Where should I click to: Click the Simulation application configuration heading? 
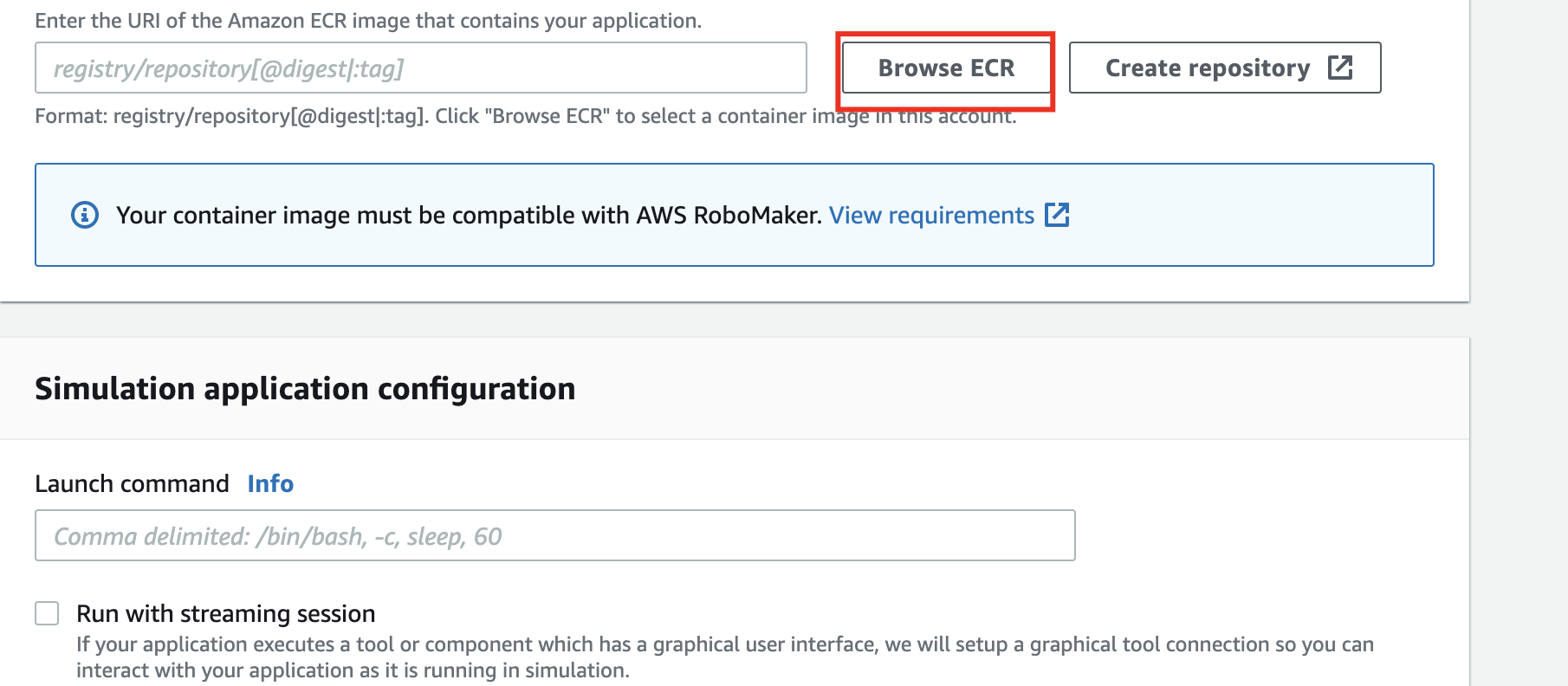coord(305,389)
